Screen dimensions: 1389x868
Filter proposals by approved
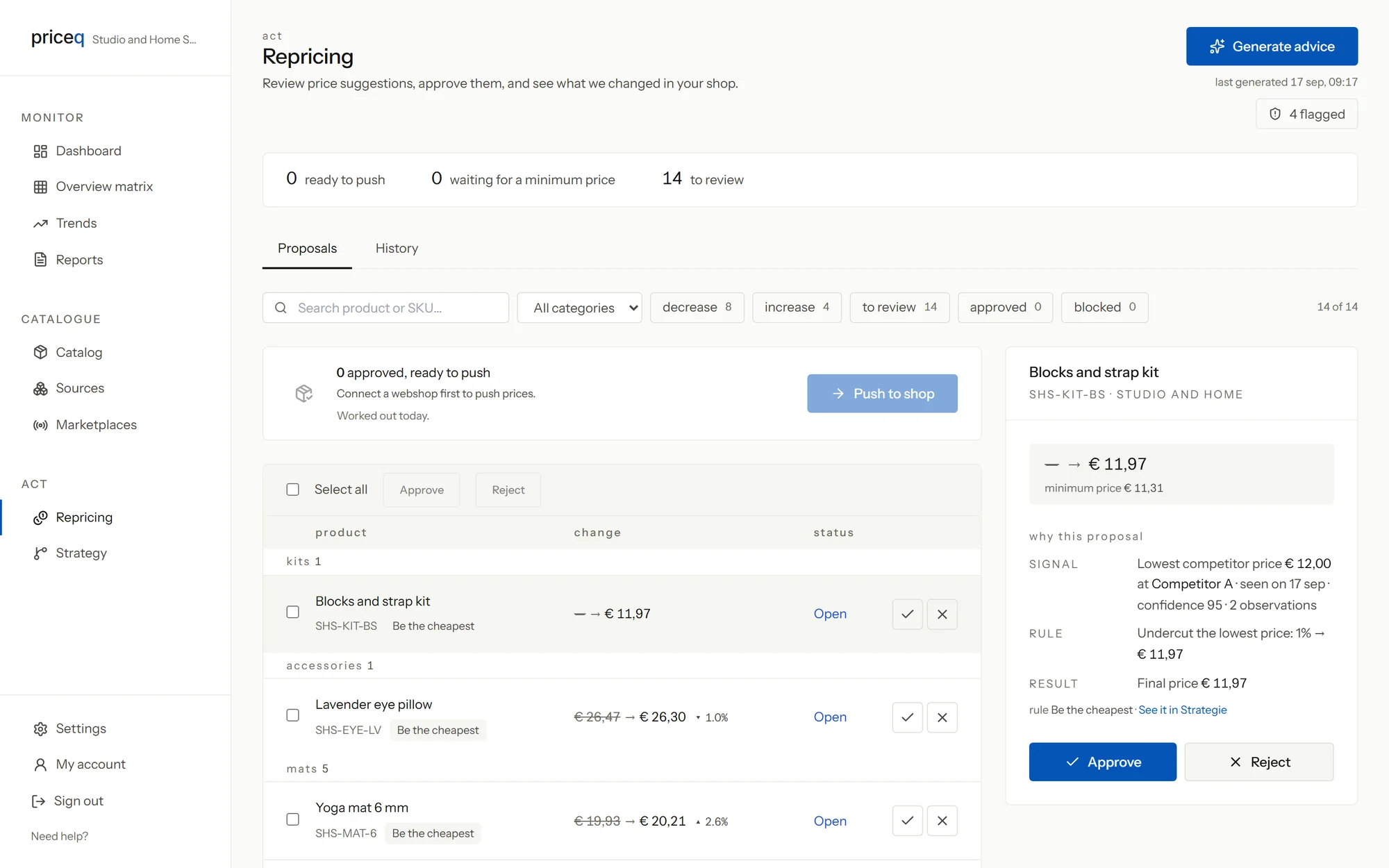click(x=1005, y=308)
